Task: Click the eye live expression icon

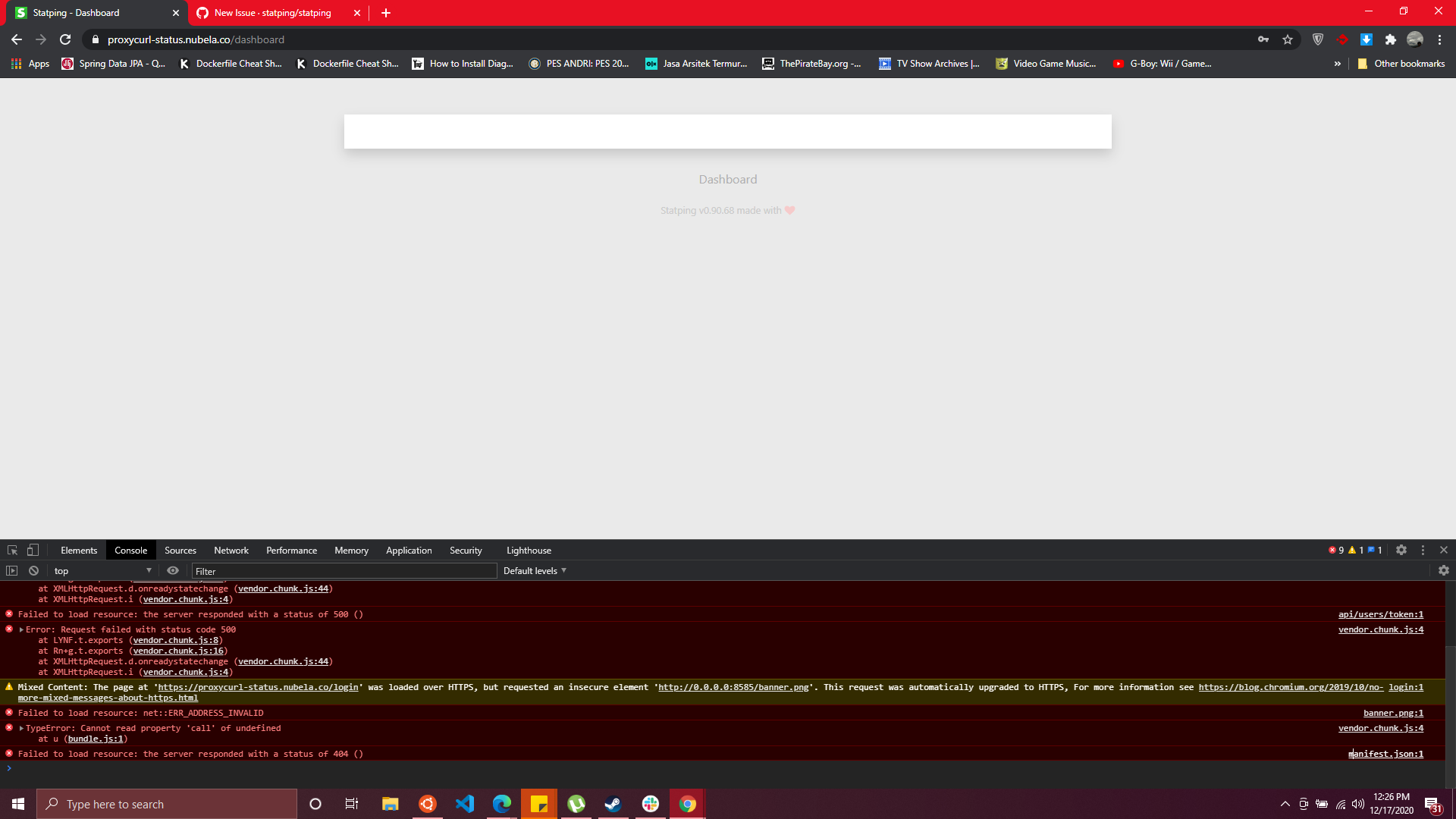Action: pos(173,571)
